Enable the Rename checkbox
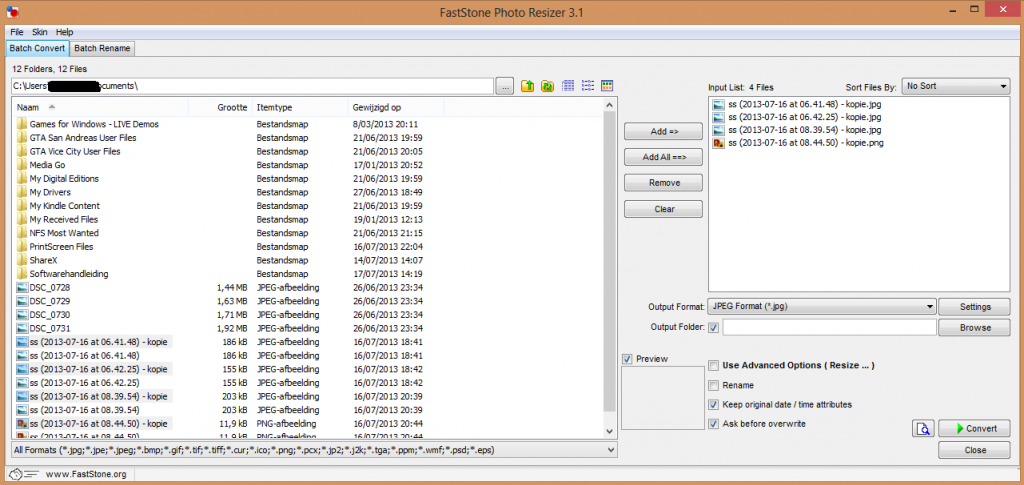Viewport: 1024px width, 485px height. coord(714,385)
